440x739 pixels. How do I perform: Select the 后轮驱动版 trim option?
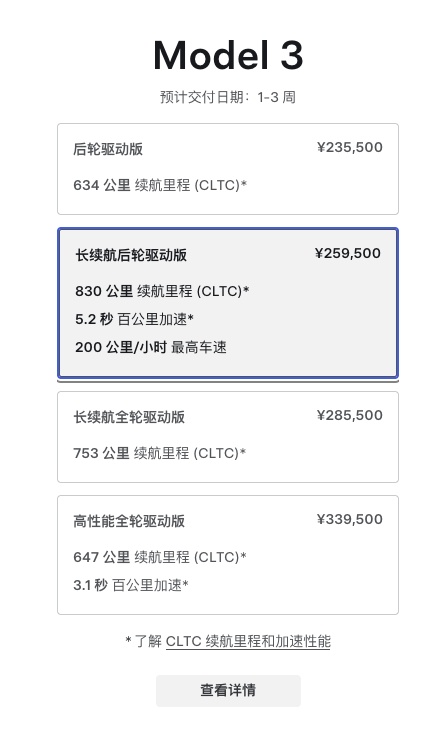[228, 169]
